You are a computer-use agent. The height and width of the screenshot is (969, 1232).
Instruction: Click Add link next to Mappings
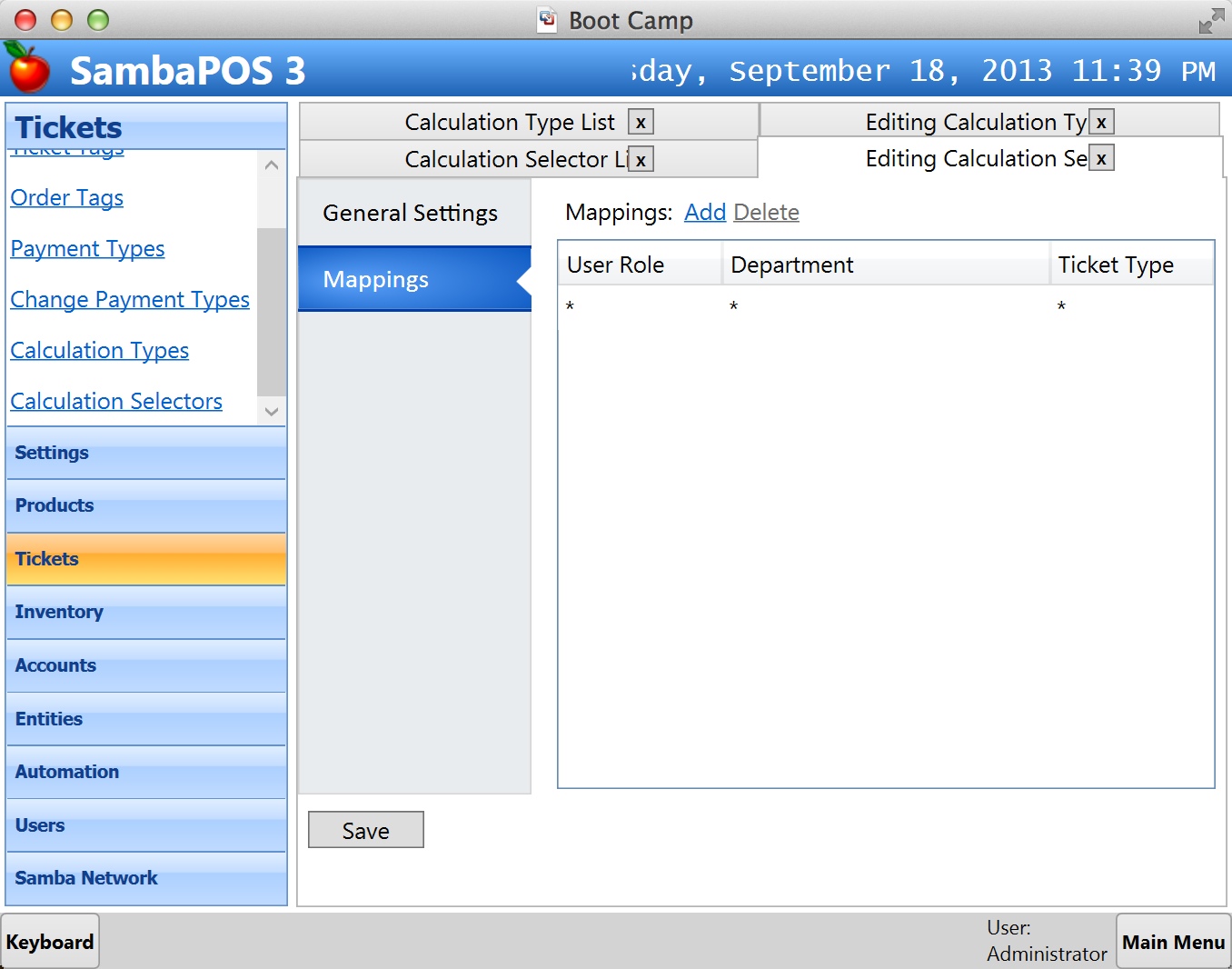tap(704, 213)
